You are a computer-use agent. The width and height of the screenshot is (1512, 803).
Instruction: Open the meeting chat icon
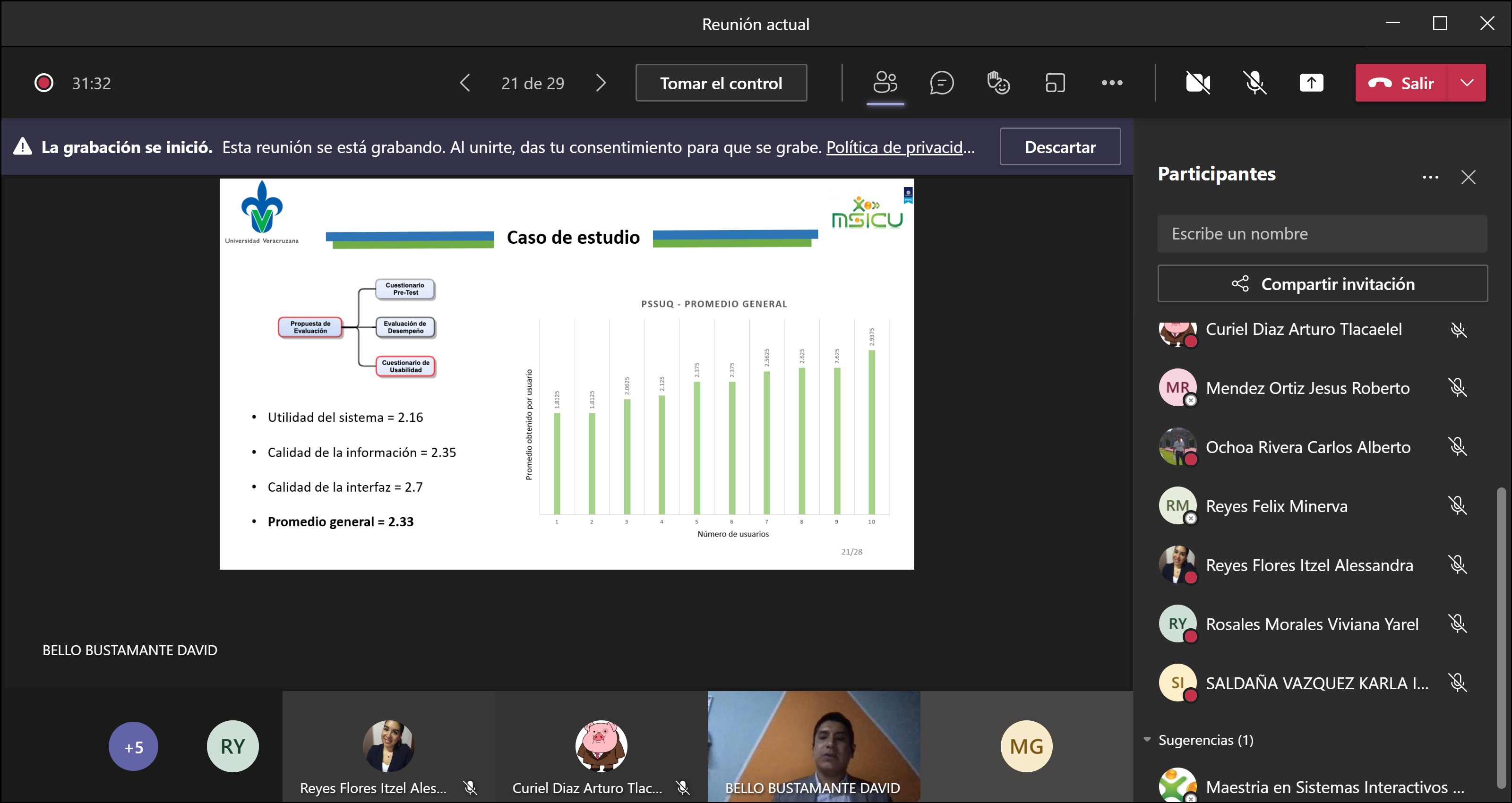942,83
